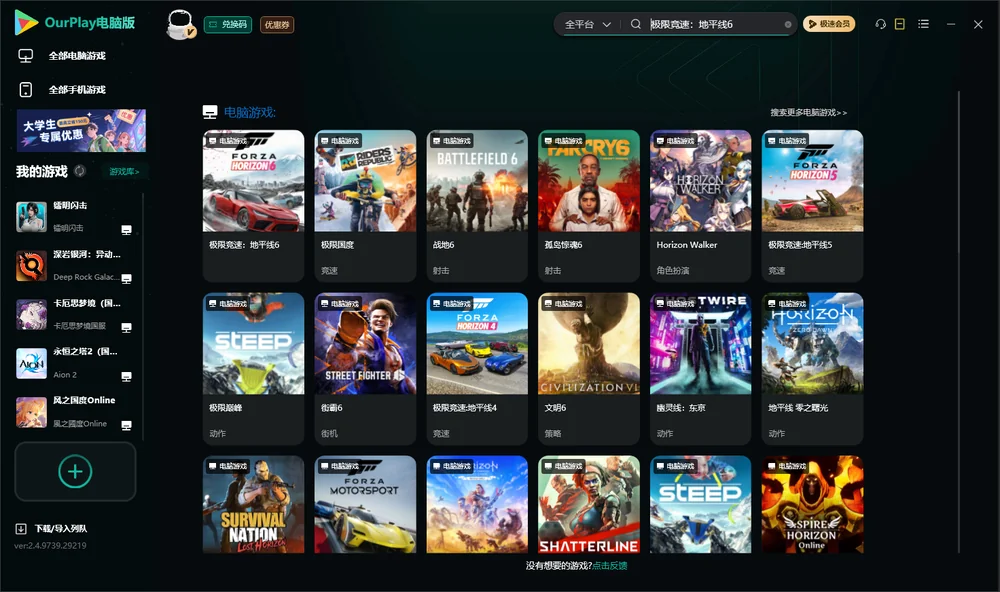This screenshot has width=1000, height=592.
Task: Open the 下载/导入列队 download icon
Action: 21,528
